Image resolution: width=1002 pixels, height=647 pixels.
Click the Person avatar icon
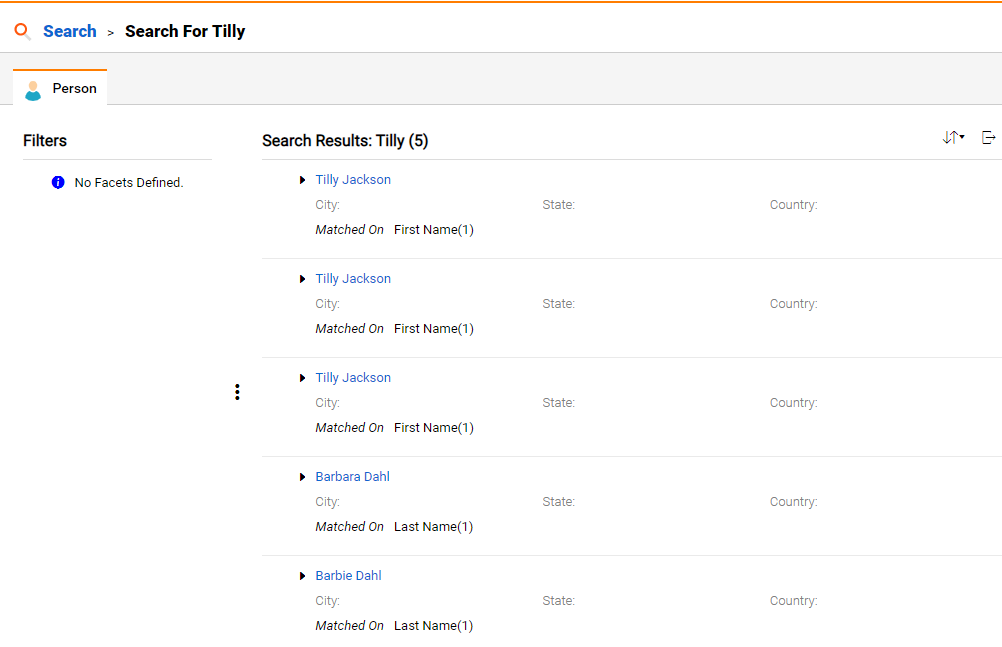click(33, 90)
